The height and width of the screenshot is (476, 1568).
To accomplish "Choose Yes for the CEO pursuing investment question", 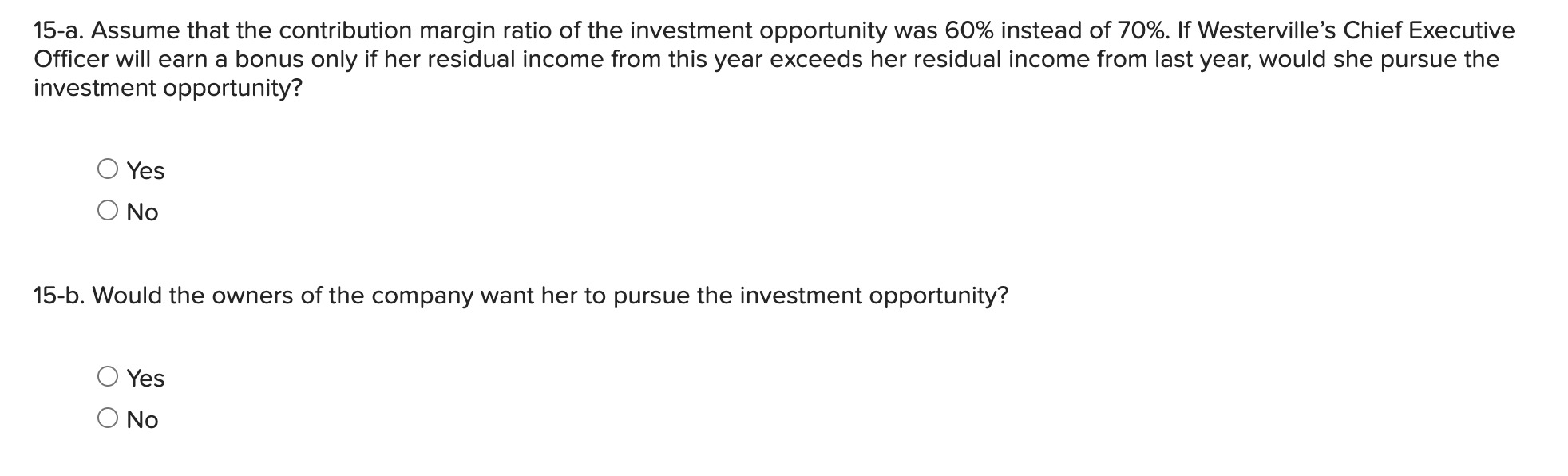I will click(109, 168).
